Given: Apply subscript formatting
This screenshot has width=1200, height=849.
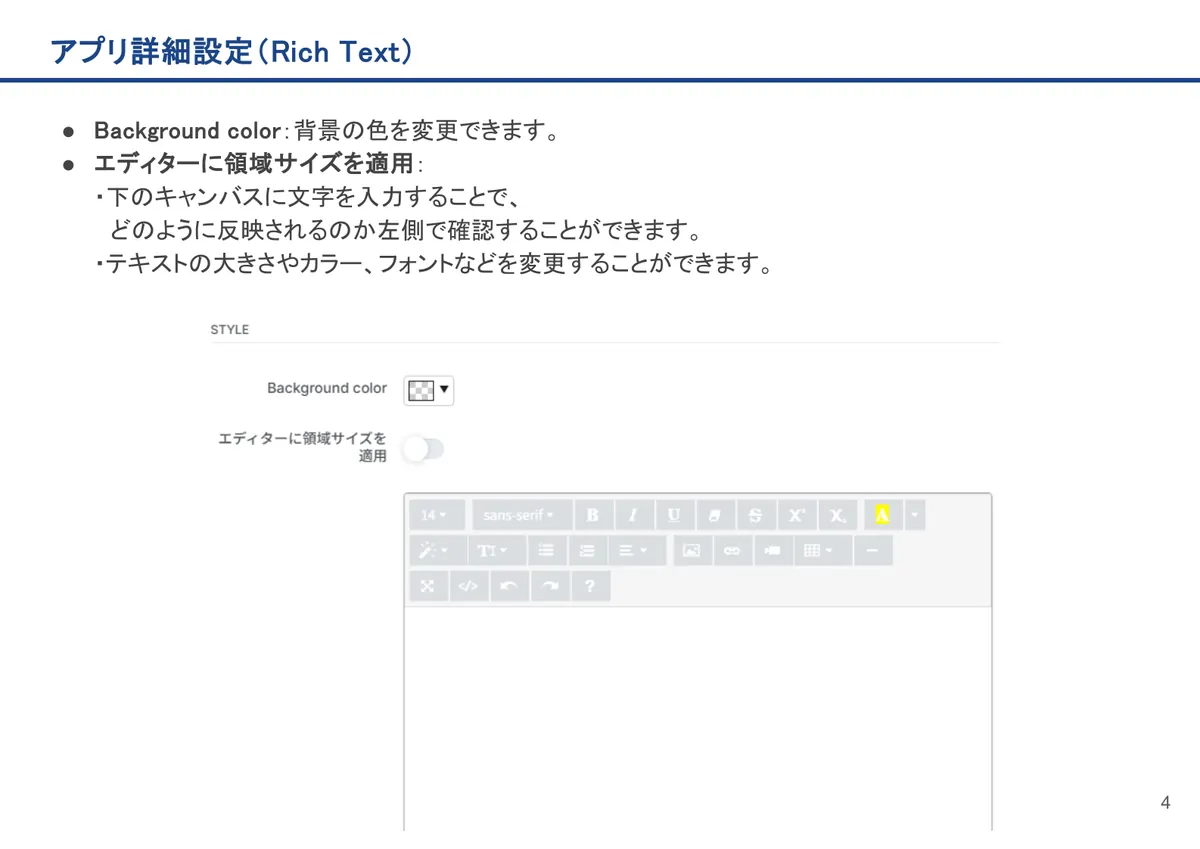Looking at the screenshot, I should pos(838,515).
